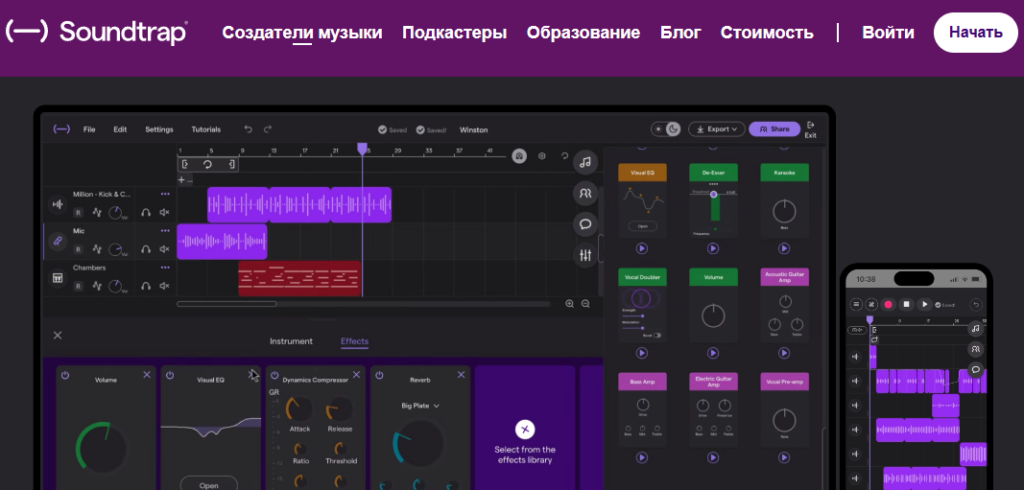The height and width of the screenshot is (490, 1024).
Task: Exit the studio
Action: (810, 129)
